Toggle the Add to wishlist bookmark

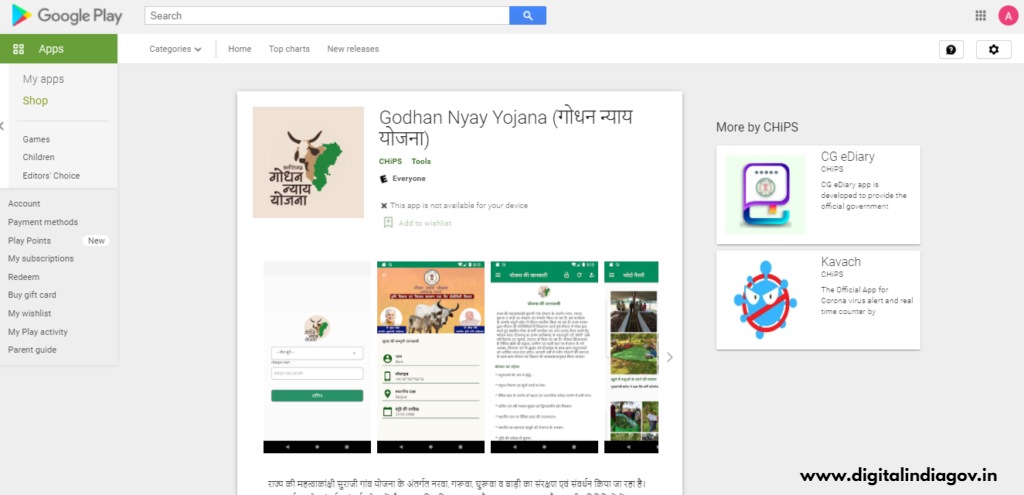pos(388,223)
